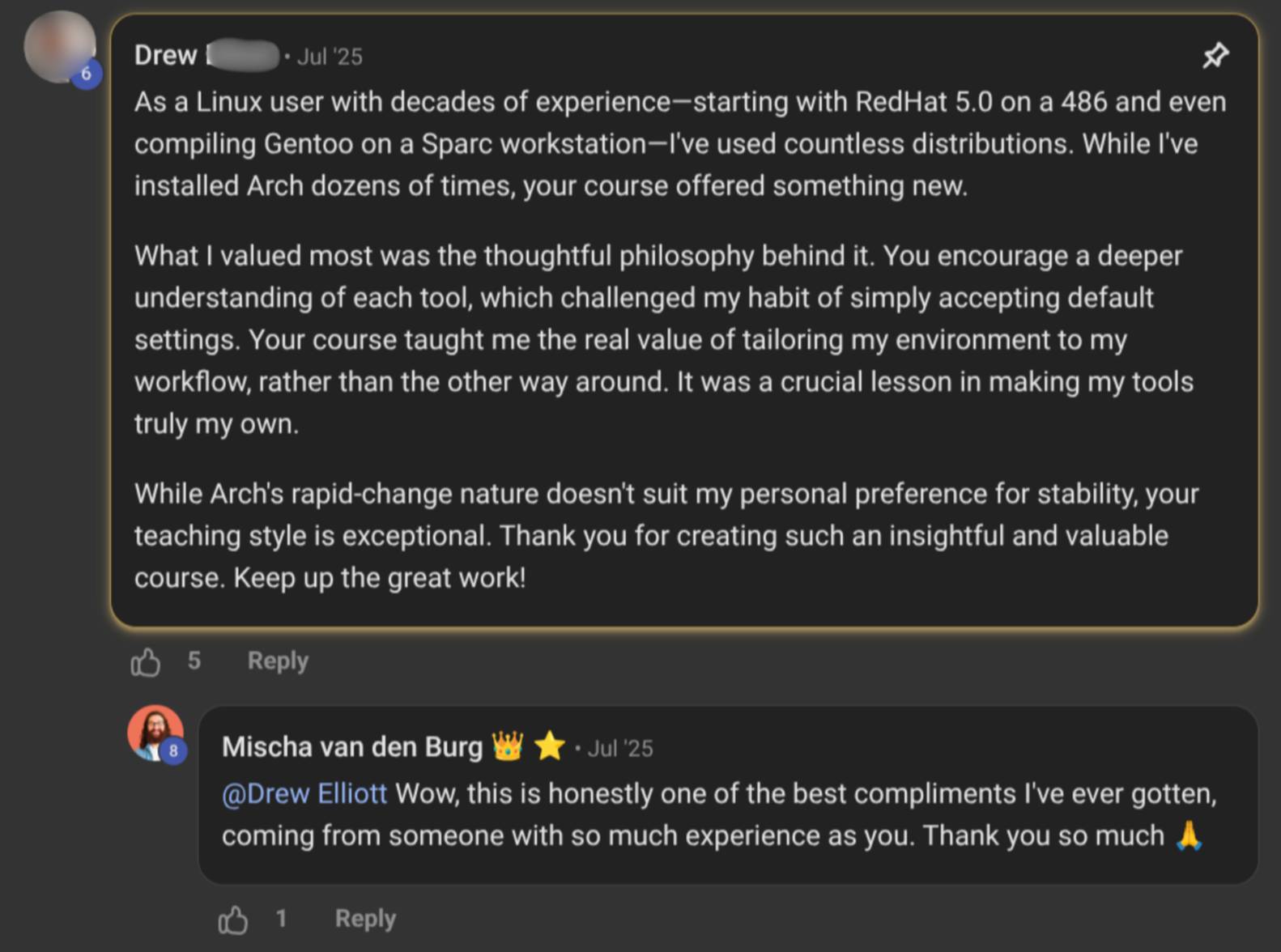Image resolution: width=1281 pixels, height=952 pixels.
Task: Like Drew's comment with thumbs-up icon
Action: click(x=146, y=661)
